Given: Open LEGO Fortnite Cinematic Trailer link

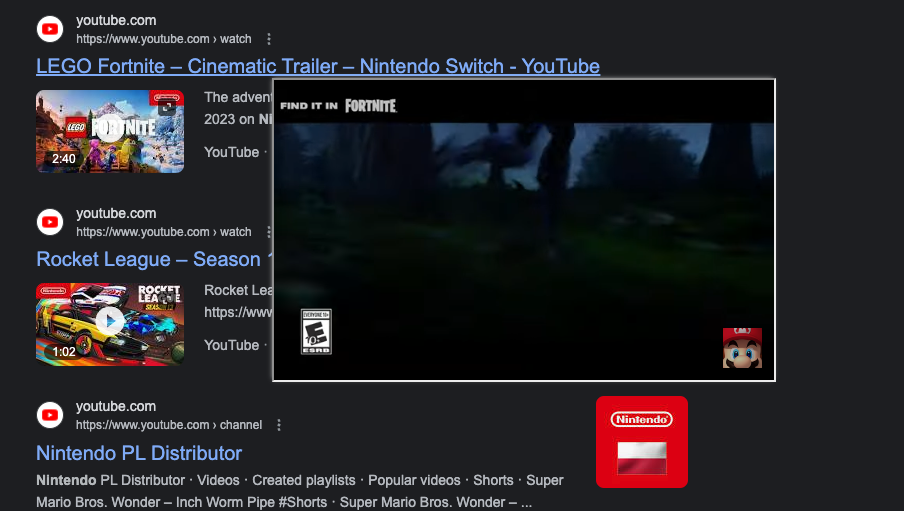Looking at the screenshot, I should [318, 66].
